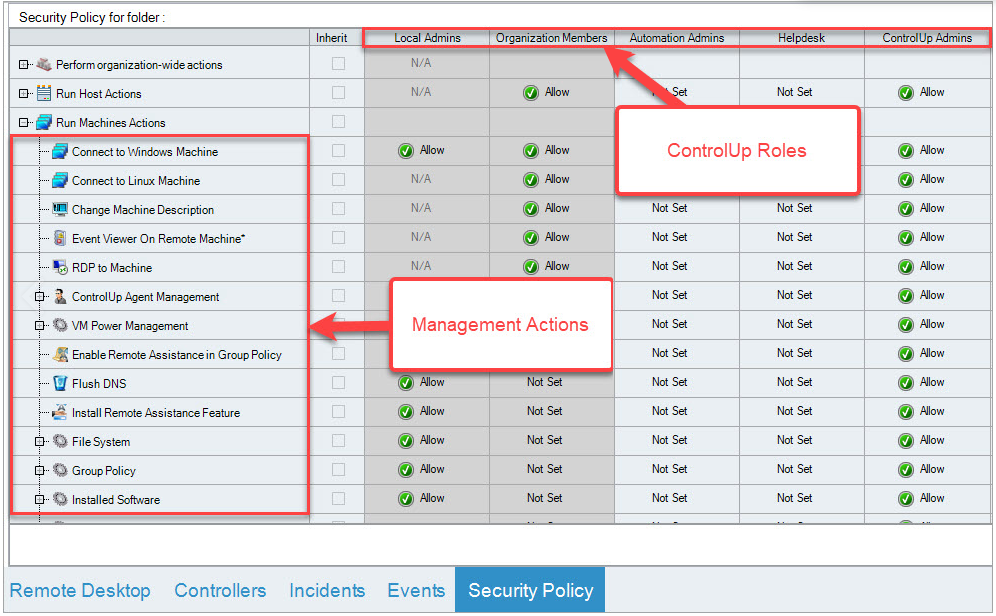Viewport: 996px width, 616px height.
Task: Expand the Installed Software node
Action: (39, 500)
